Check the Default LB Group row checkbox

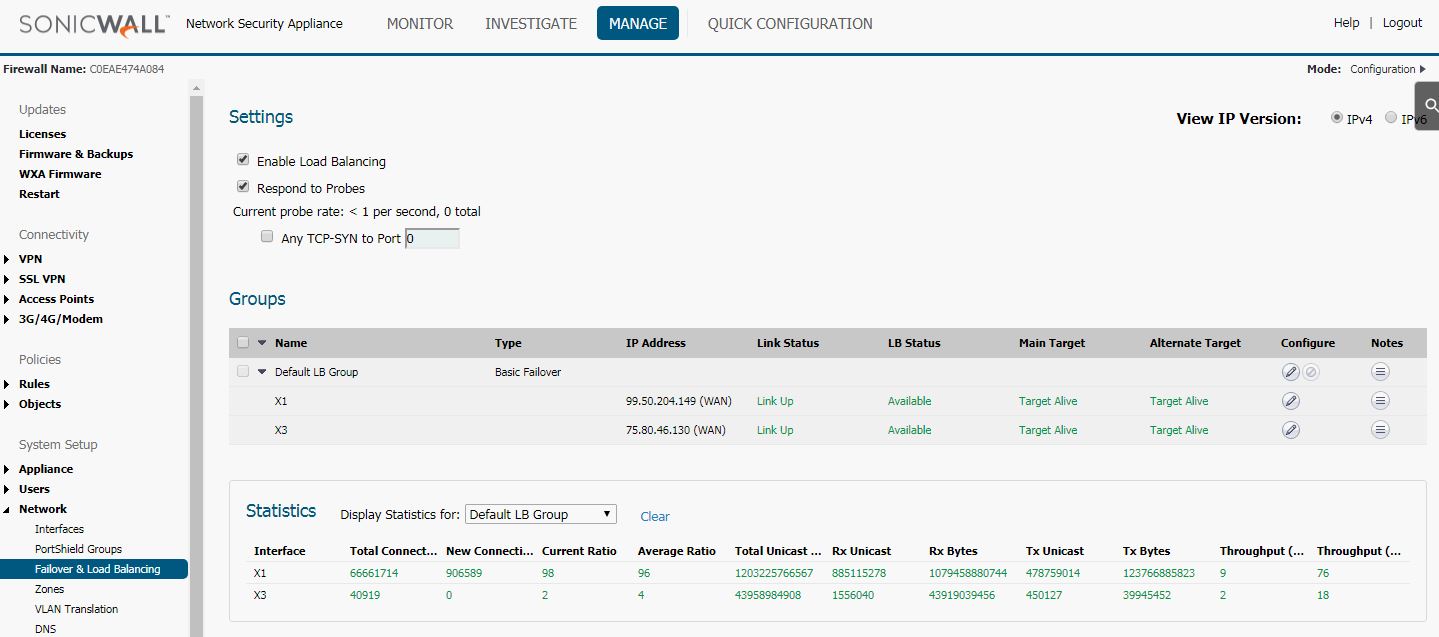point(243,372)
